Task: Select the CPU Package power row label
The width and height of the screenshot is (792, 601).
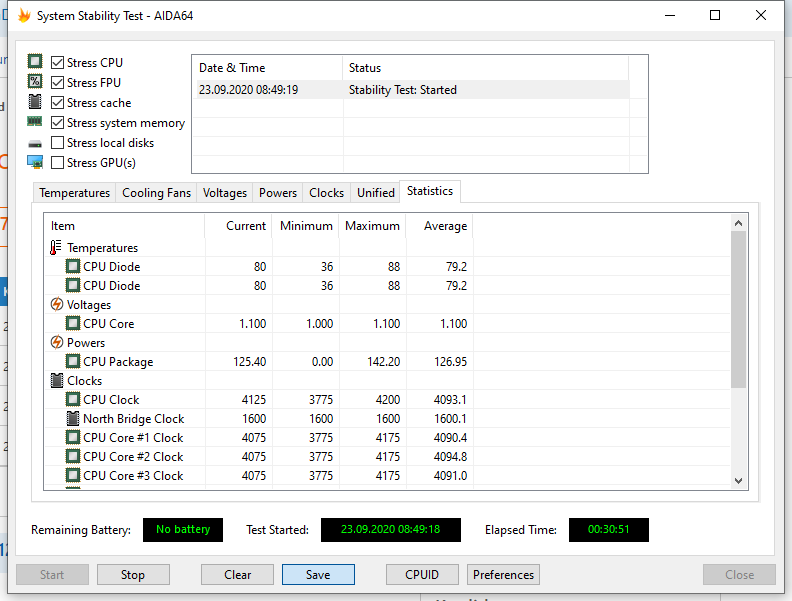Action: (x=118, y=362)
